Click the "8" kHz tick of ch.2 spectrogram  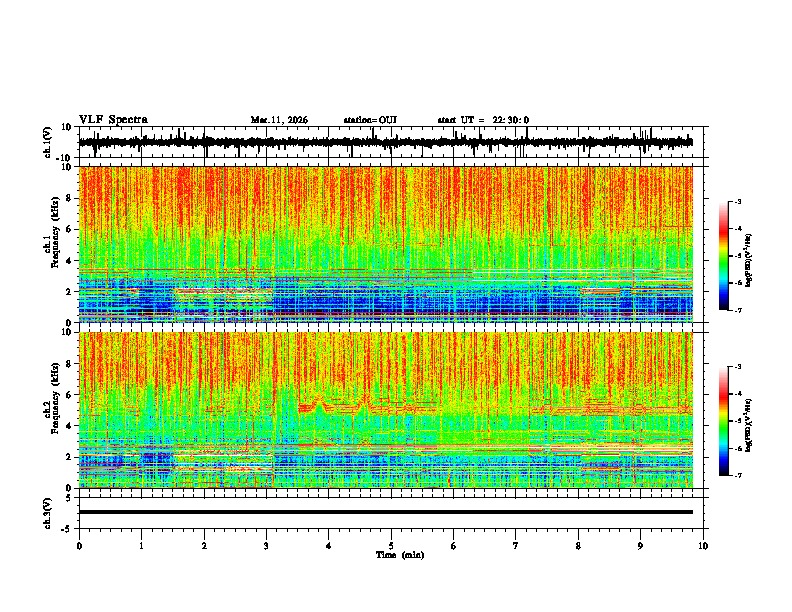click(69, 363)
